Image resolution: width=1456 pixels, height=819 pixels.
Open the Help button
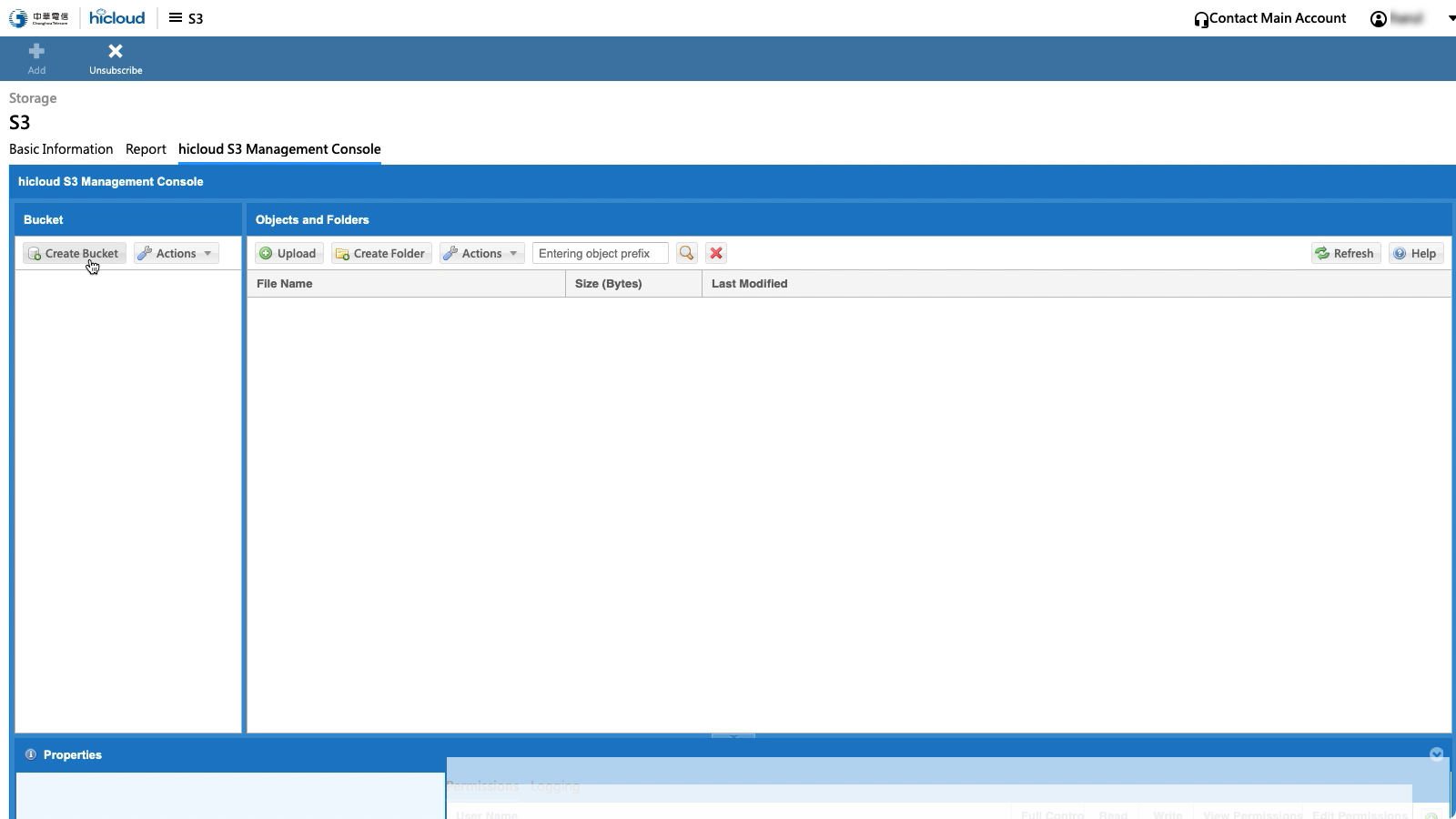coord(1415,253)
